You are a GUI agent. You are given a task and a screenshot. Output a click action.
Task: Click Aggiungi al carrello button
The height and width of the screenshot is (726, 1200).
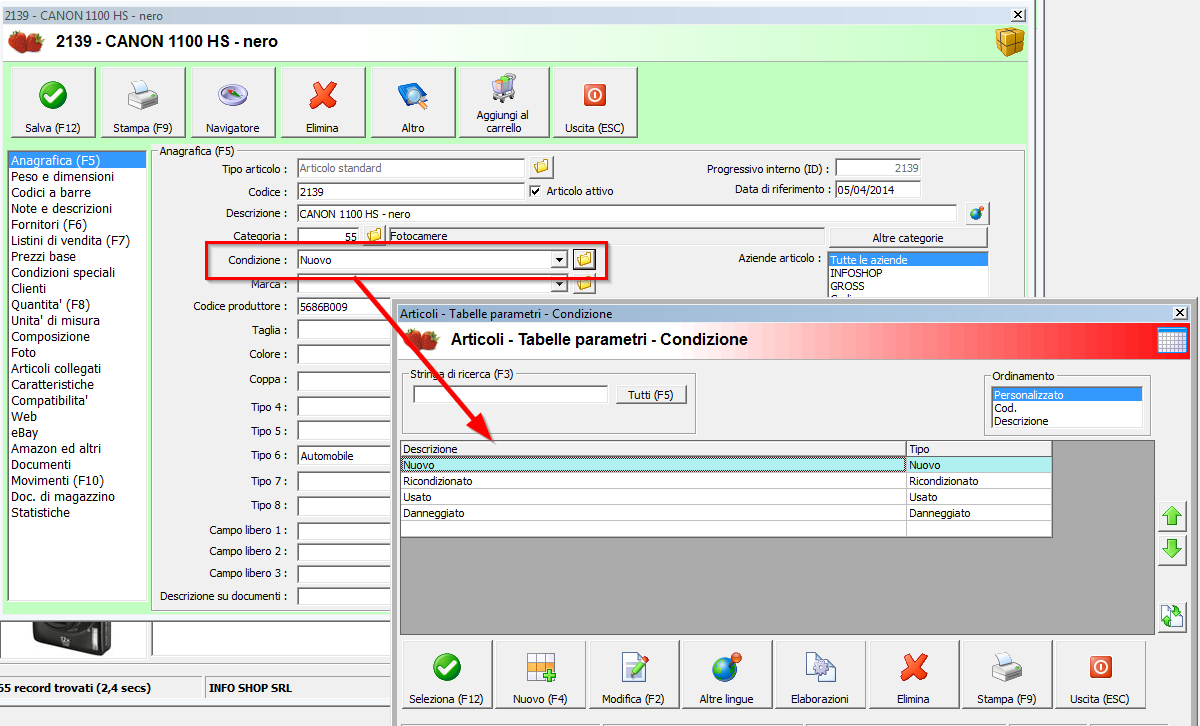[x=504, y=103]
